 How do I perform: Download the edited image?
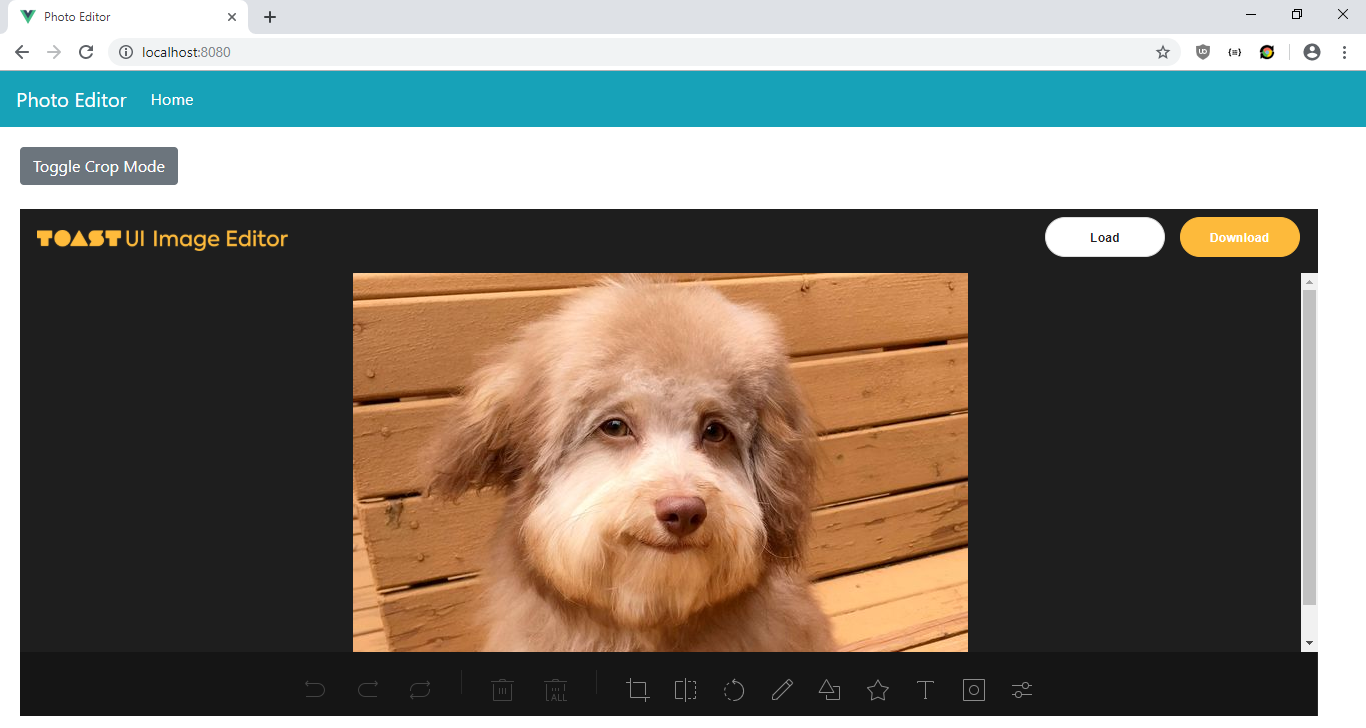1239,237
